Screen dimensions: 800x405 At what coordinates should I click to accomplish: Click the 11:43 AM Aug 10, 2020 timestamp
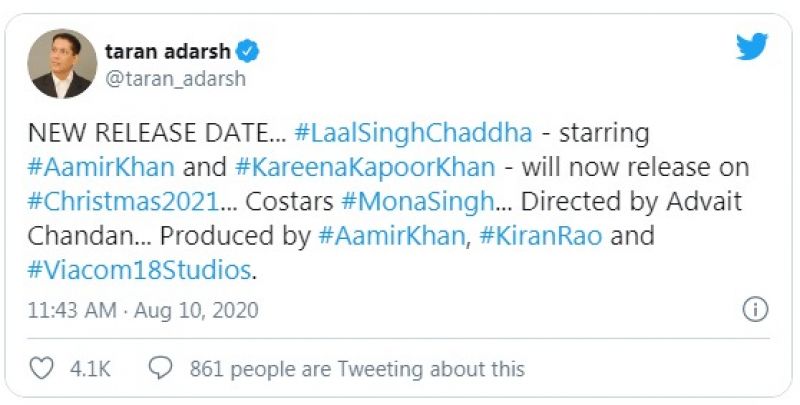click(x=143, y=311)
